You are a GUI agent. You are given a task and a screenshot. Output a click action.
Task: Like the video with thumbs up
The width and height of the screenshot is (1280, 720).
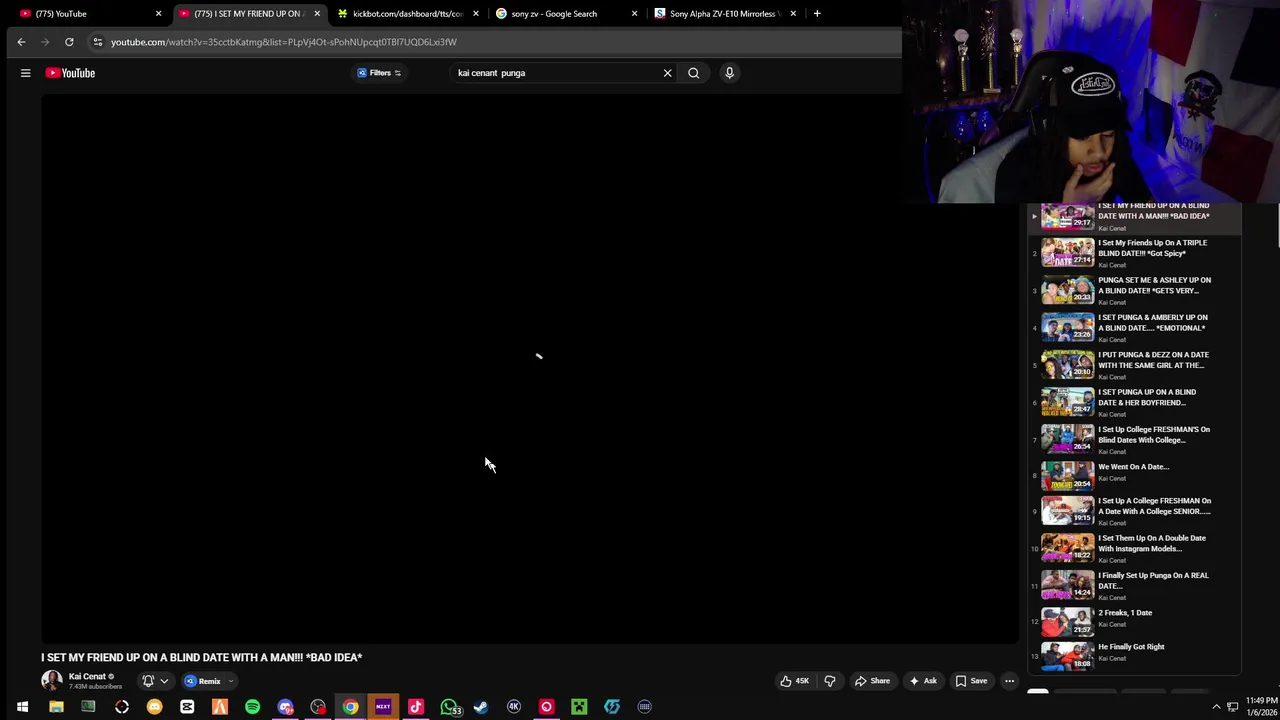point(796,681)
